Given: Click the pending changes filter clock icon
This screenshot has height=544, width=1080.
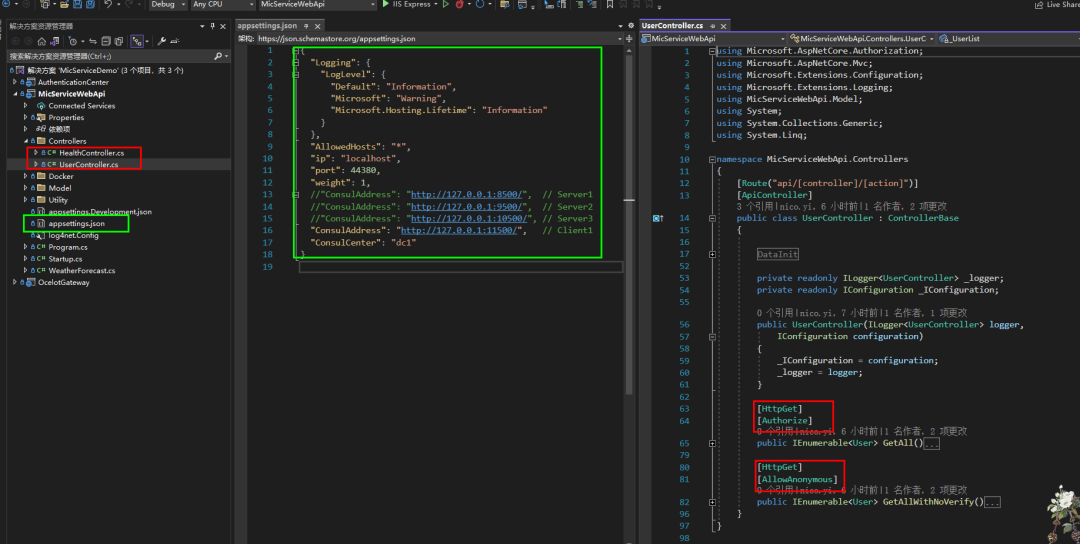Looking at the screenshot, I should pyautogui.click(x=73, y=41).
